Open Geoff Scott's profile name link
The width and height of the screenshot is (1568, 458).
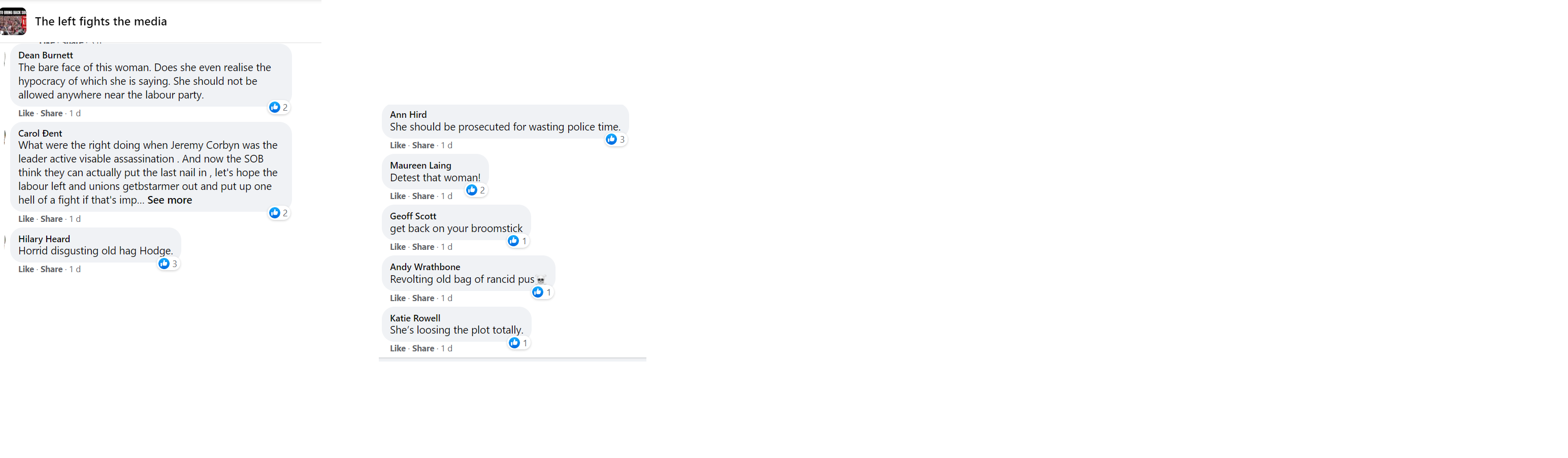pyautogui.click(x=413, y=216)
